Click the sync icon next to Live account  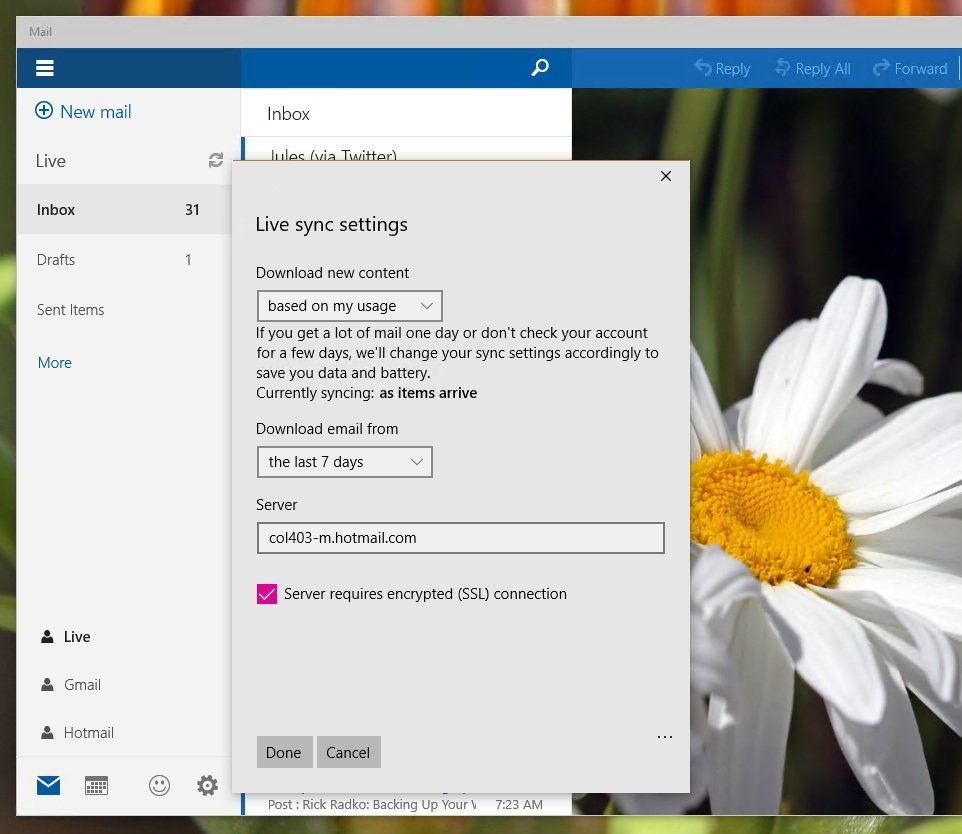point(215,160)
